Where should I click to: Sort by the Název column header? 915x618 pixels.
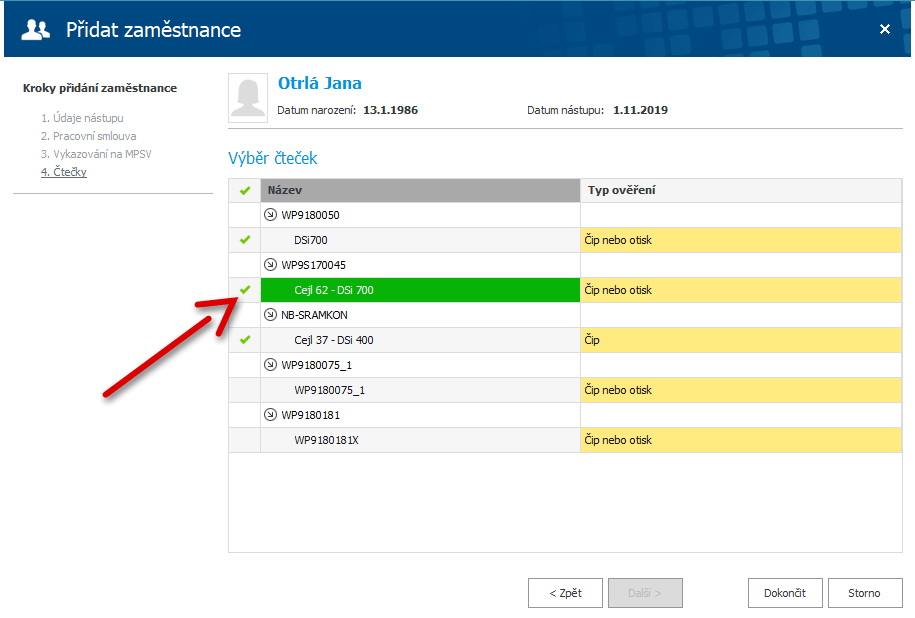pyautogui.click(x=420, y=190)
